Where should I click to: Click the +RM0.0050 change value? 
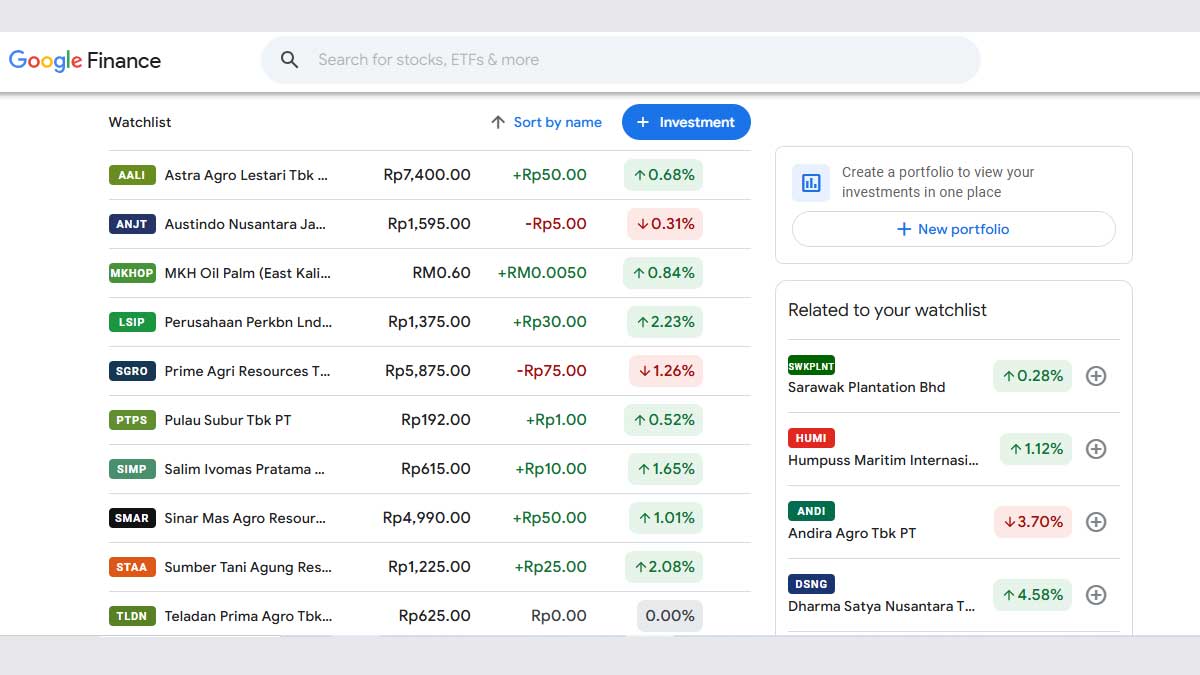tap(542, 273)
